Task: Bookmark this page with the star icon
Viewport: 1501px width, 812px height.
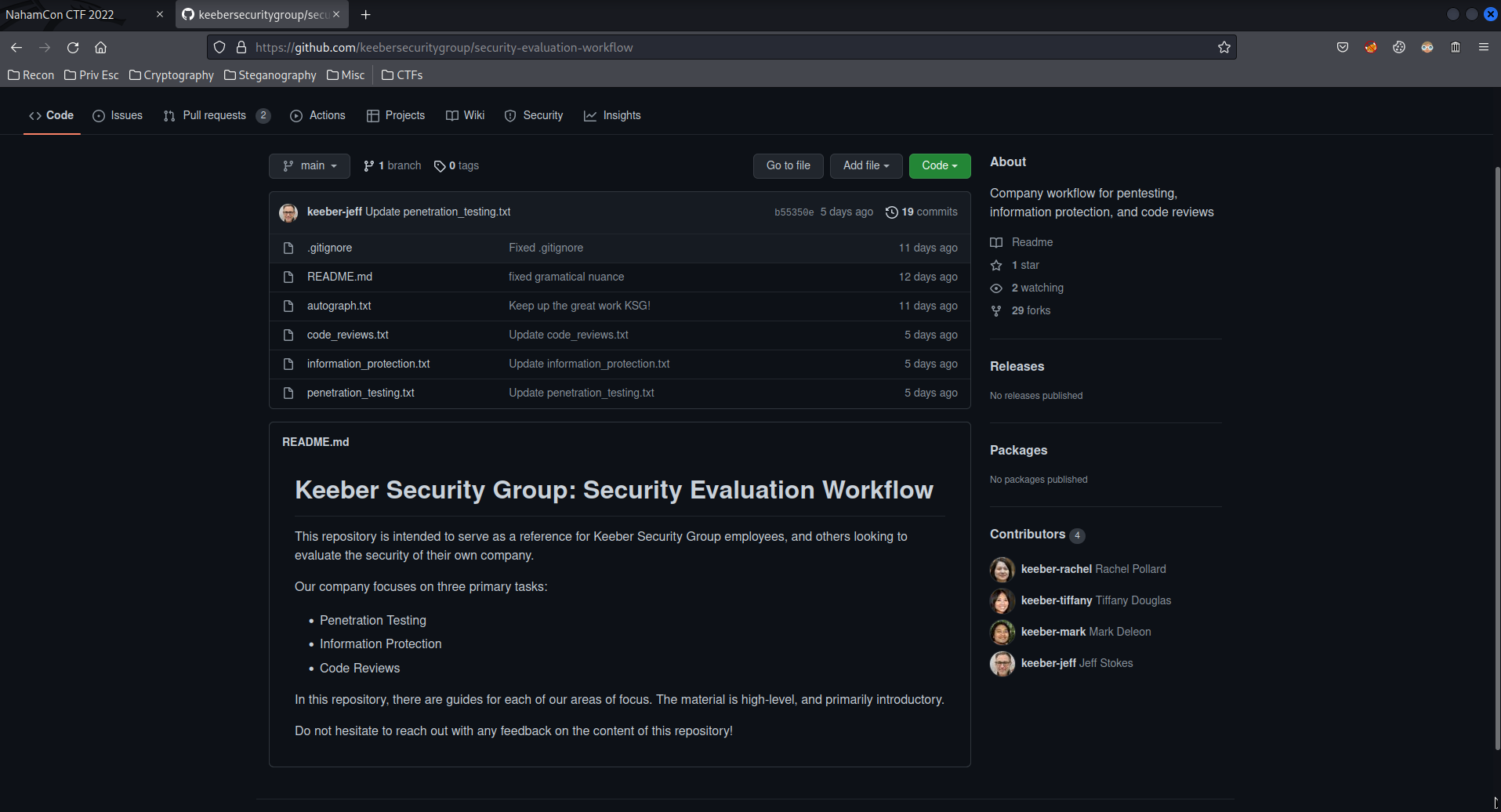Action: [1224, 48]
